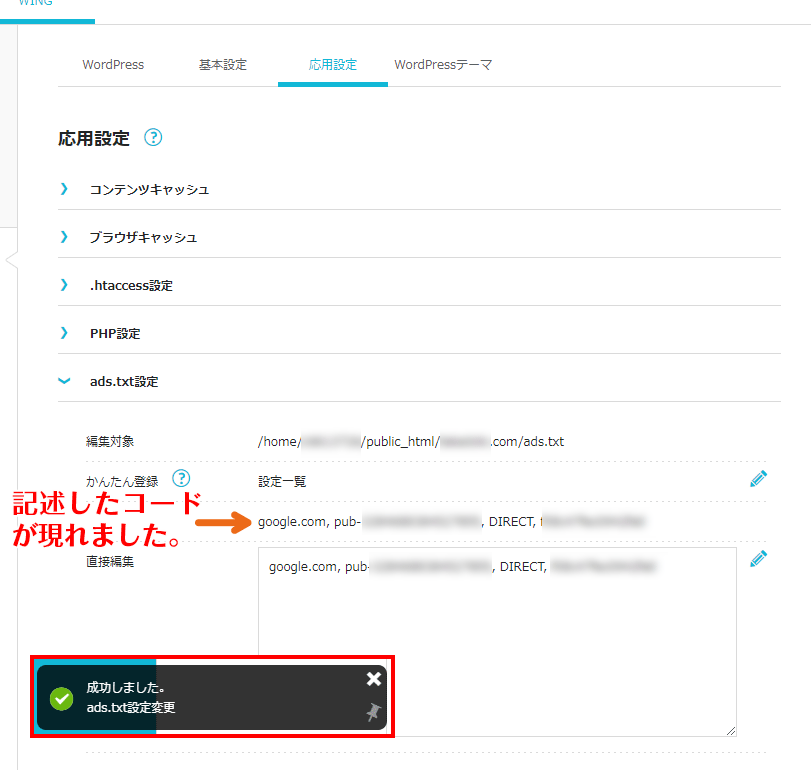Select 応用設定 tab
The height and width of the screenshot is (770, 811).
333,65
